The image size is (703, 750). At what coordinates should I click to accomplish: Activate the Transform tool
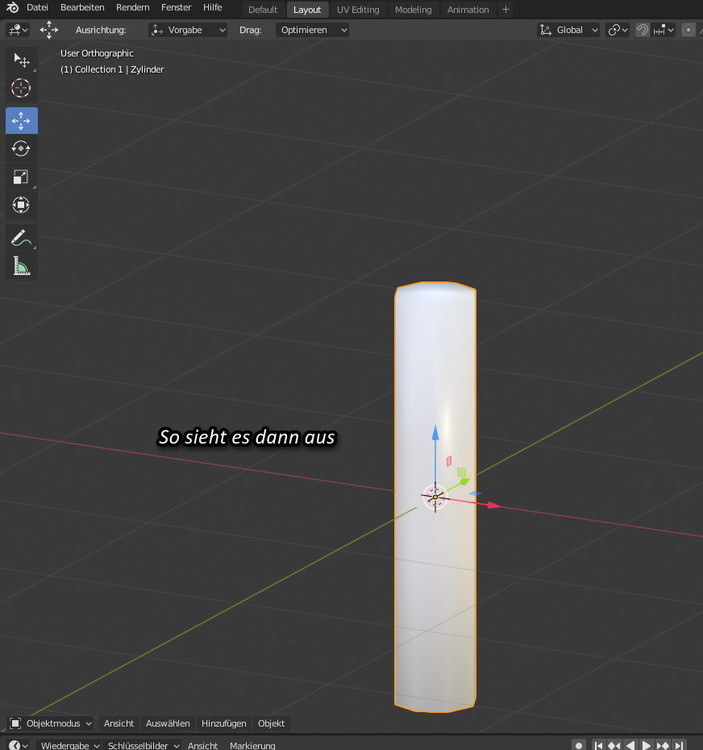[x=21, y=205]
